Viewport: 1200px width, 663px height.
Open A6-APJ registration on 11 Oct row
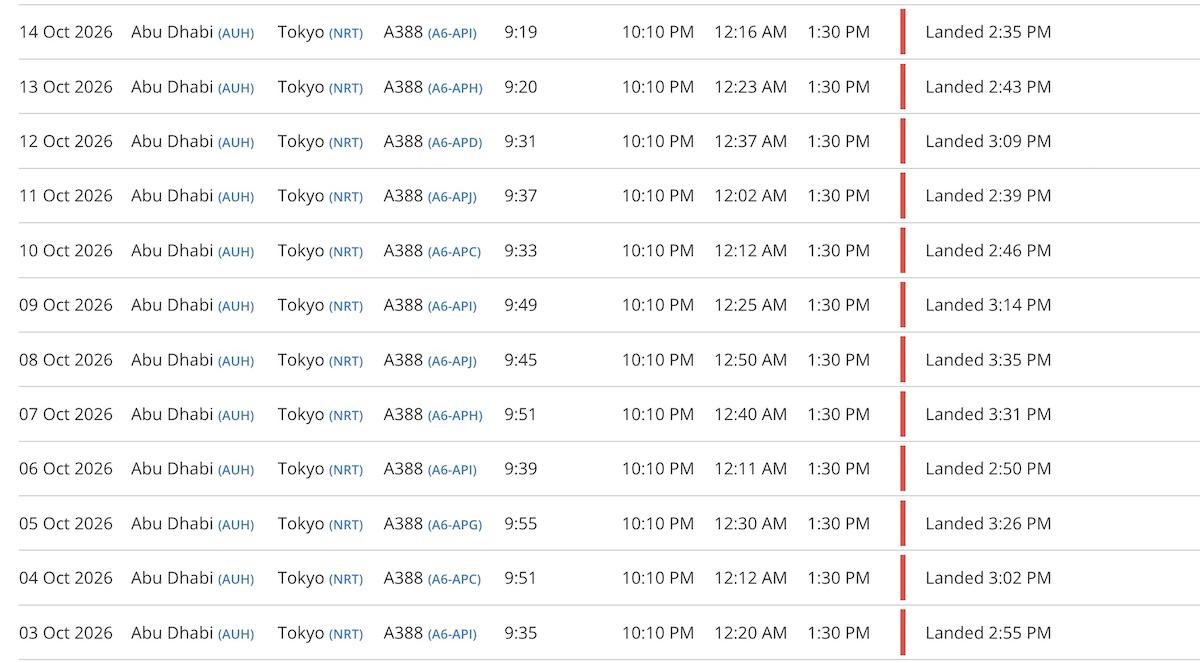[x=452, y=197]
